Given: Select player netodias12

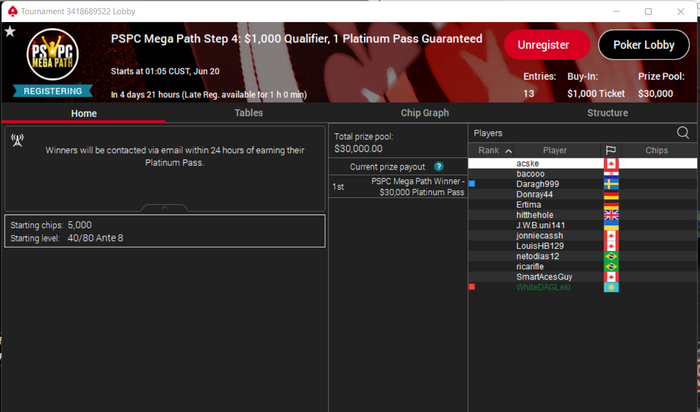Looking at the screenshot, I should [x=538, y=256].
